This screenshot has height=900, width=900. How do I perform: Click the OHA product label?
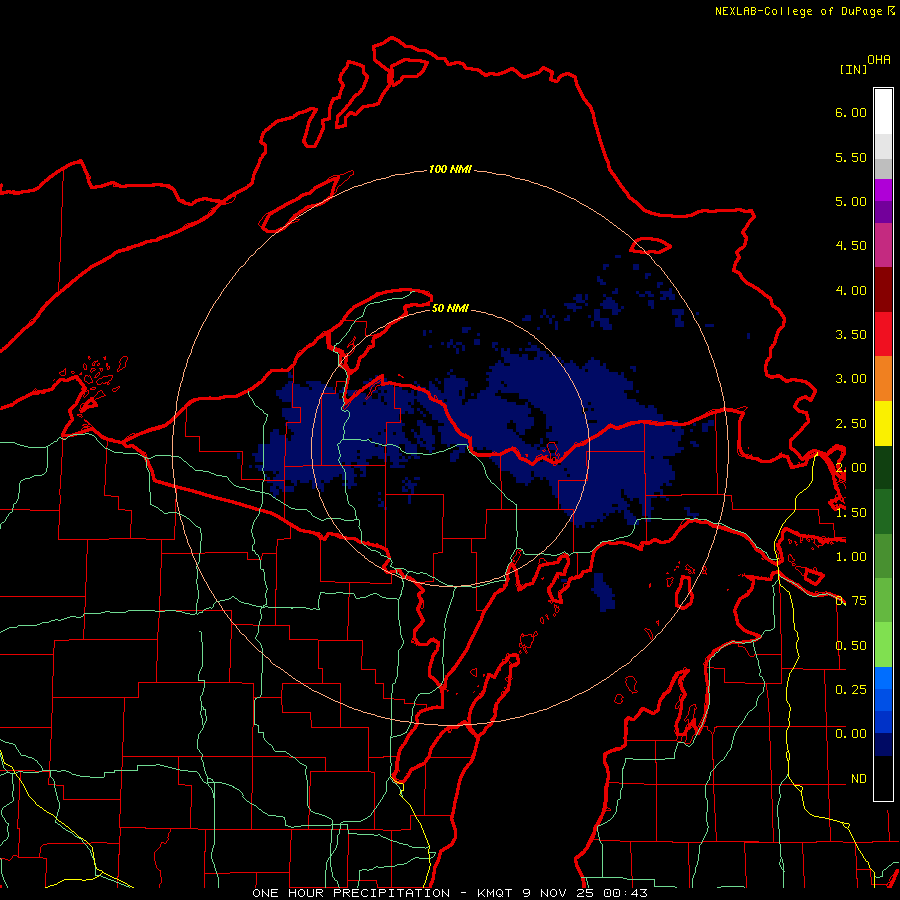point(879,60)
